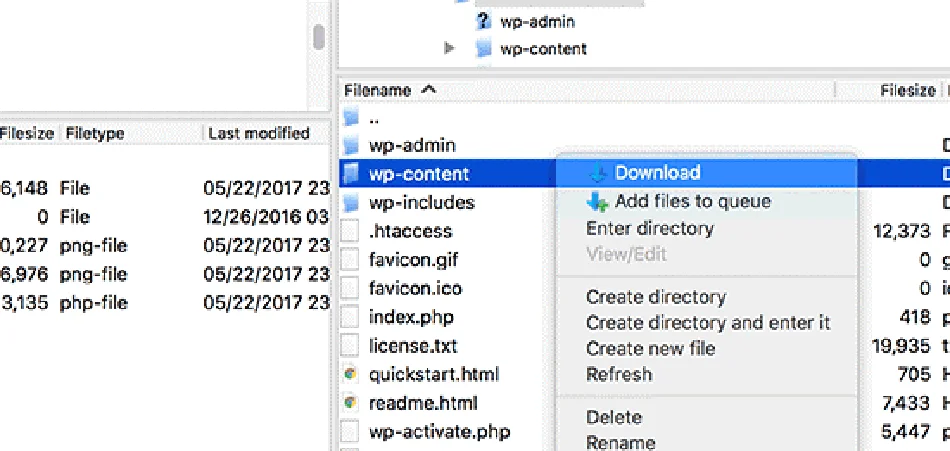Select Add files to queue
The image size is (950, 451).
pyautogui.click(x=692, y=201)
